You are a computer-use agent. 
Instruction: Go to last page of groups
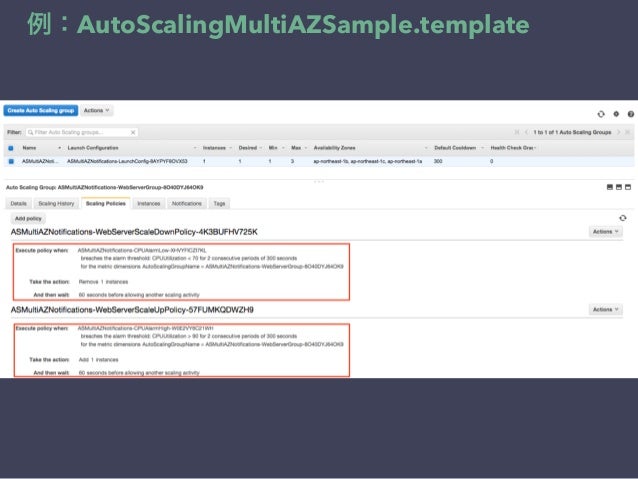coord(627,132)
